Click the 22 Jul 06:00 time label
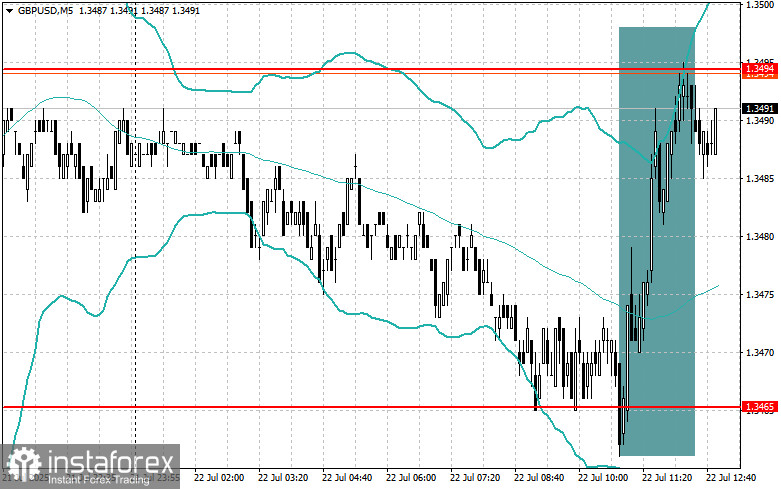Viewport: 781px width, 489px height. click(411, 478)
